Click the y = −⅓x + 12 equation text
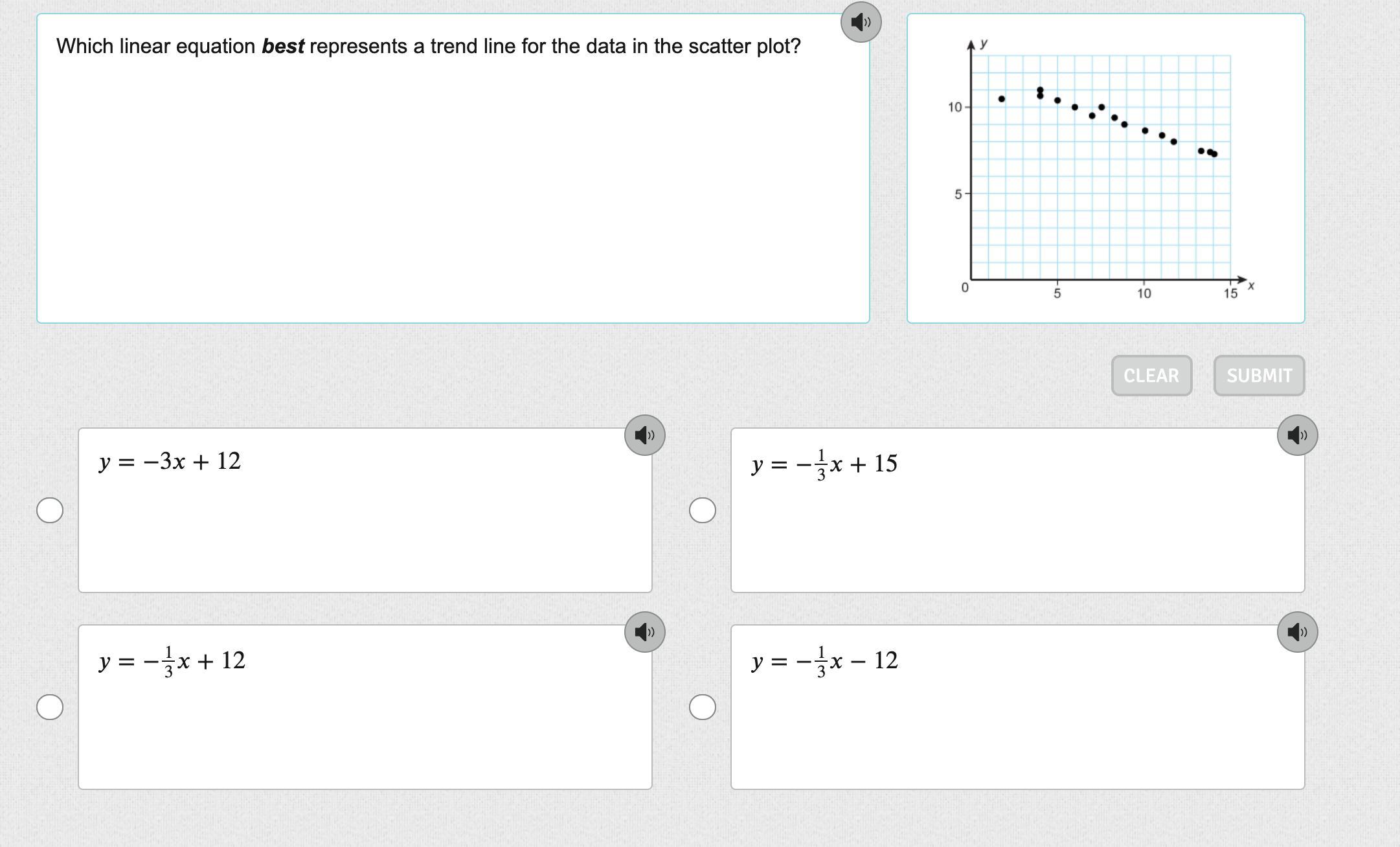 pos(172,661)
